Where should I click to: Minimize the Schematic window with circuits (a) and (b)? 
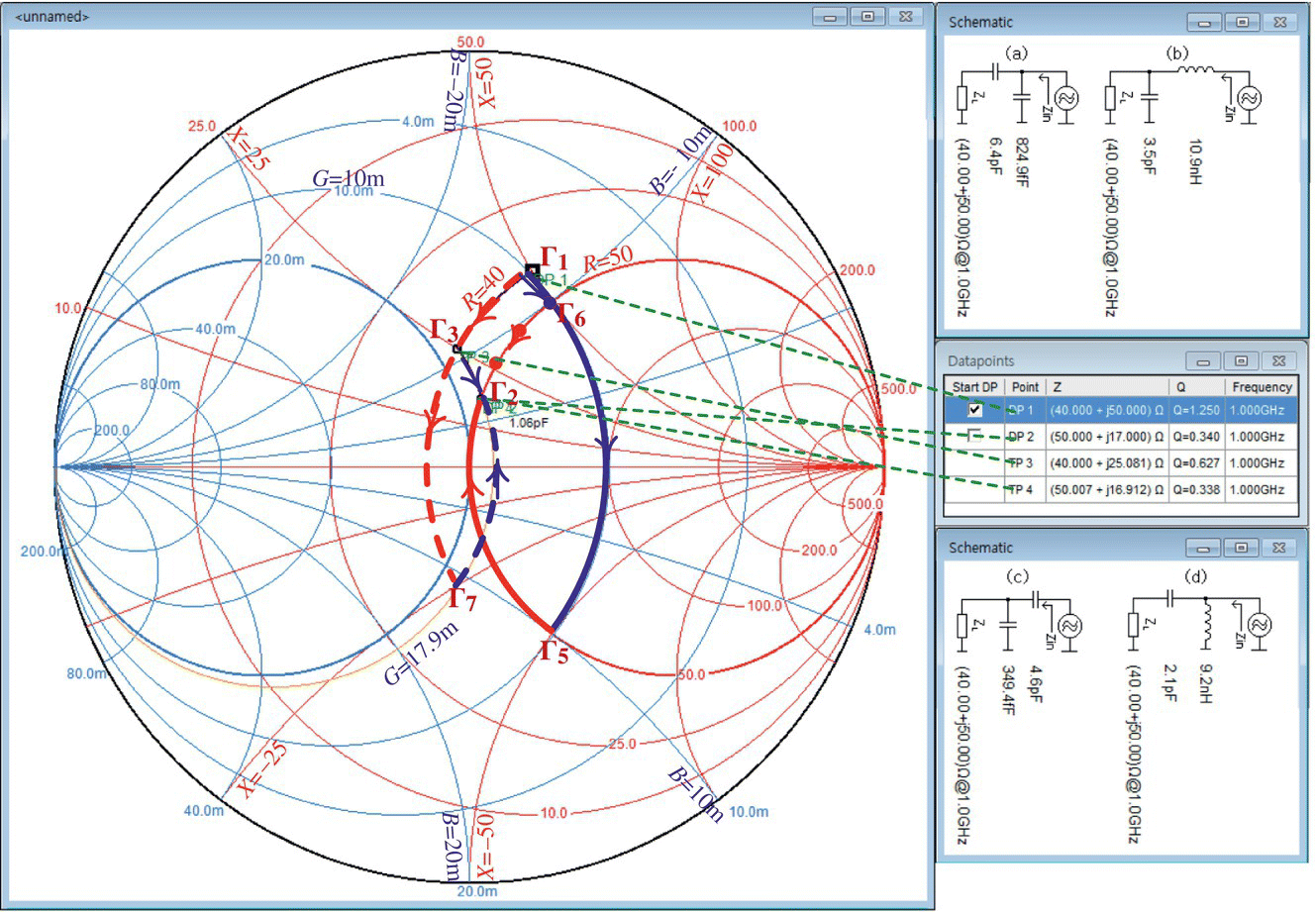coord(1206,22)
